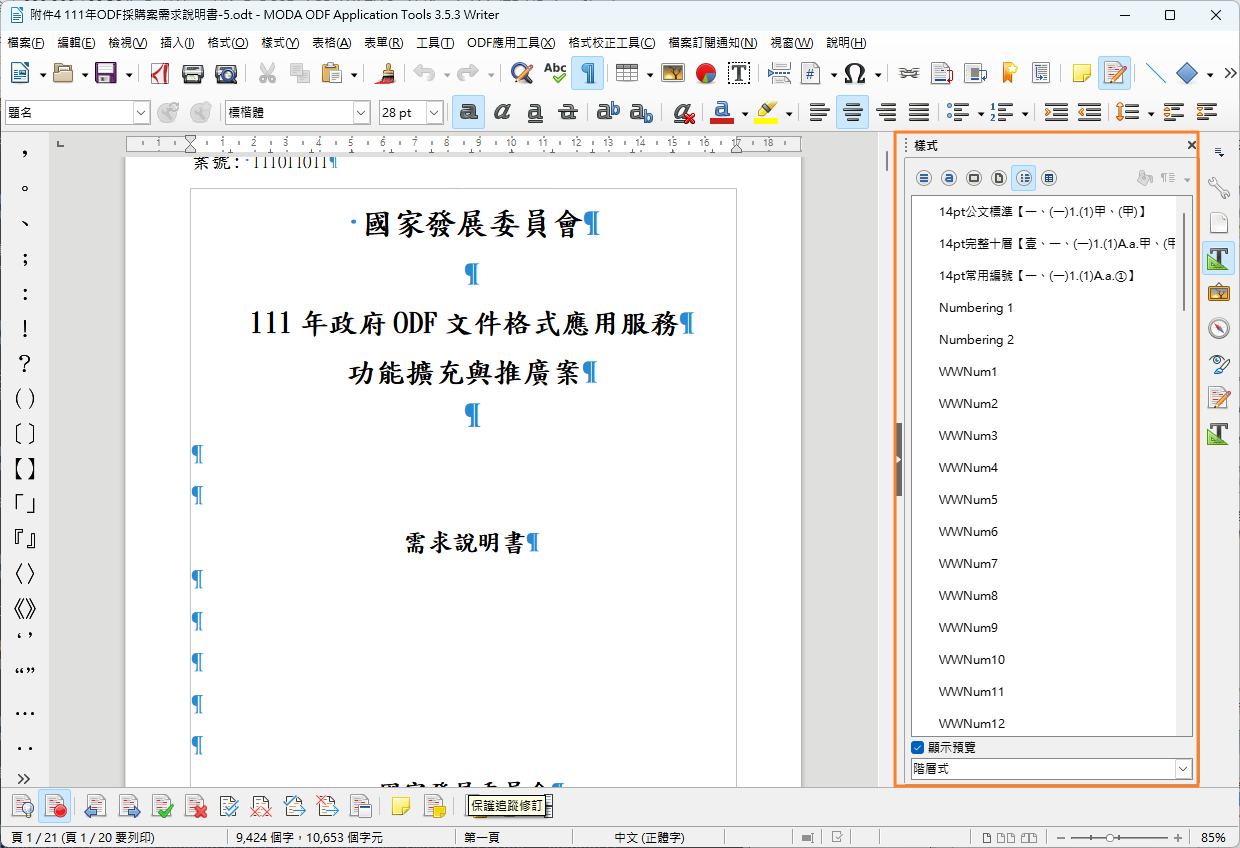Toggle formatting marks pilcrow icon
This screenshot has height=848, width=1240.
[588, 73]
